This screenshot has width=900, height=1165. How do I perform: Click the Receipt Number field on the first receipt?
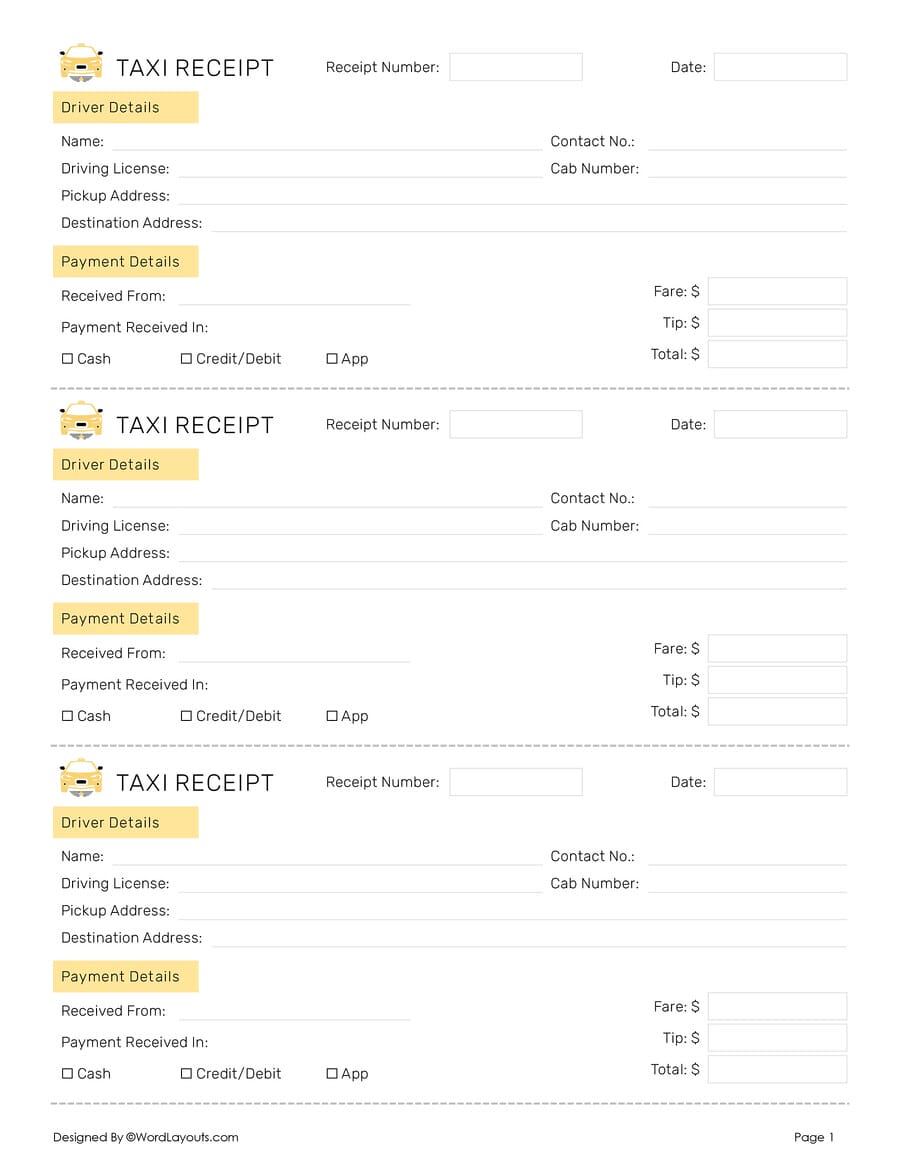pyautogui.click(x=516, y=66)
